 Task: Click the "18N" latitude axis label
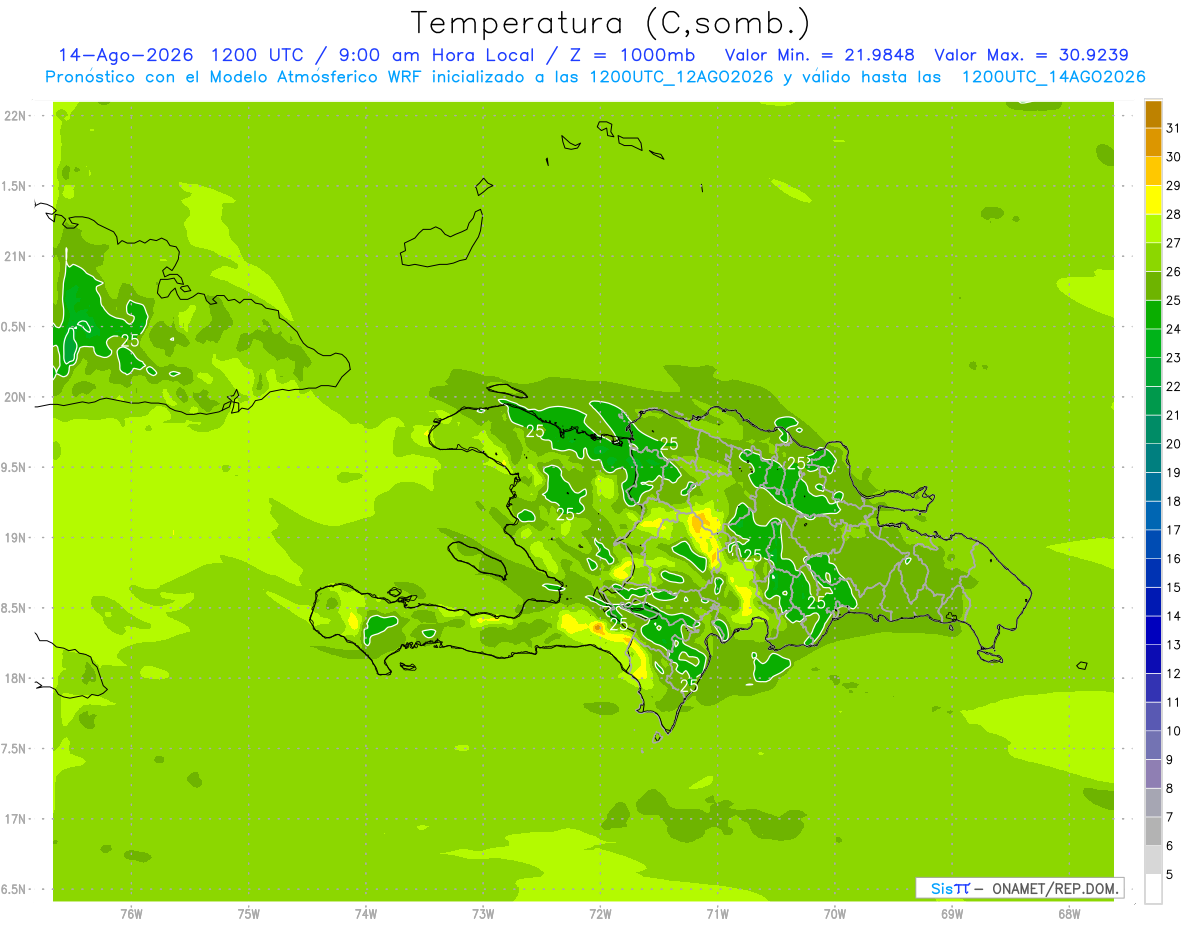(x=15, y=678)
